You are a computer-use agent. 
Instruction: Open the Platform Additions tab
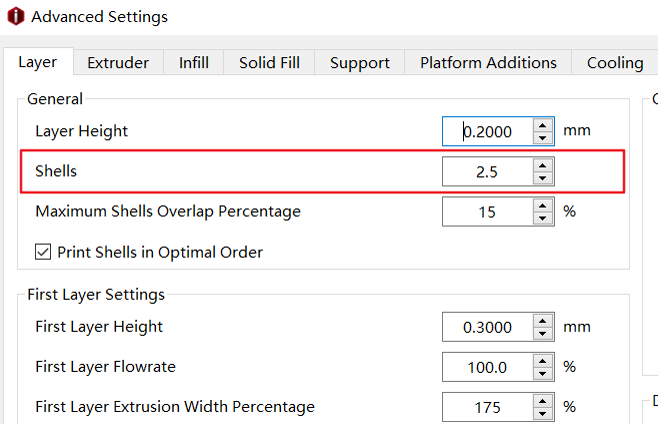coord(488,63)
